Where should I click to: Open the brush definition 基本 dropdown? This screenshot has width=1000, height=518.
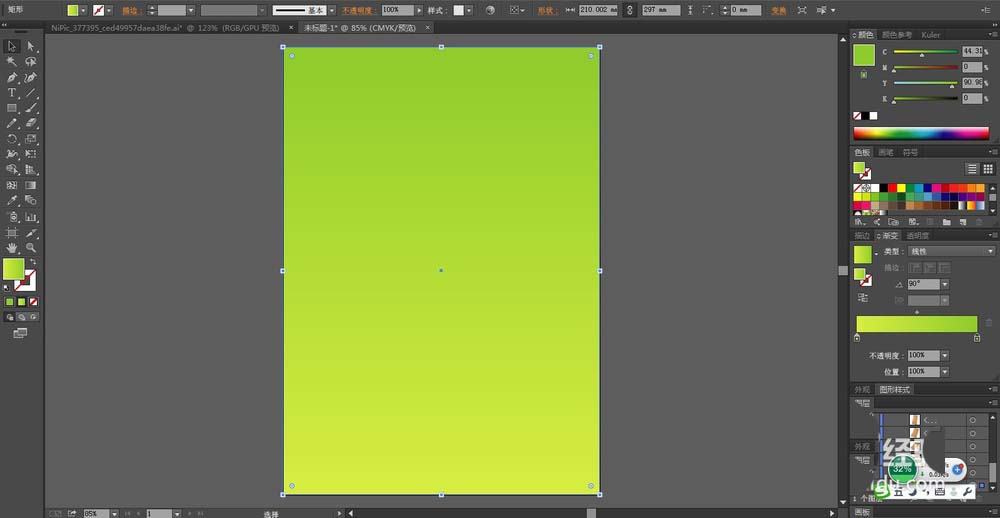[x=332, y=10]
